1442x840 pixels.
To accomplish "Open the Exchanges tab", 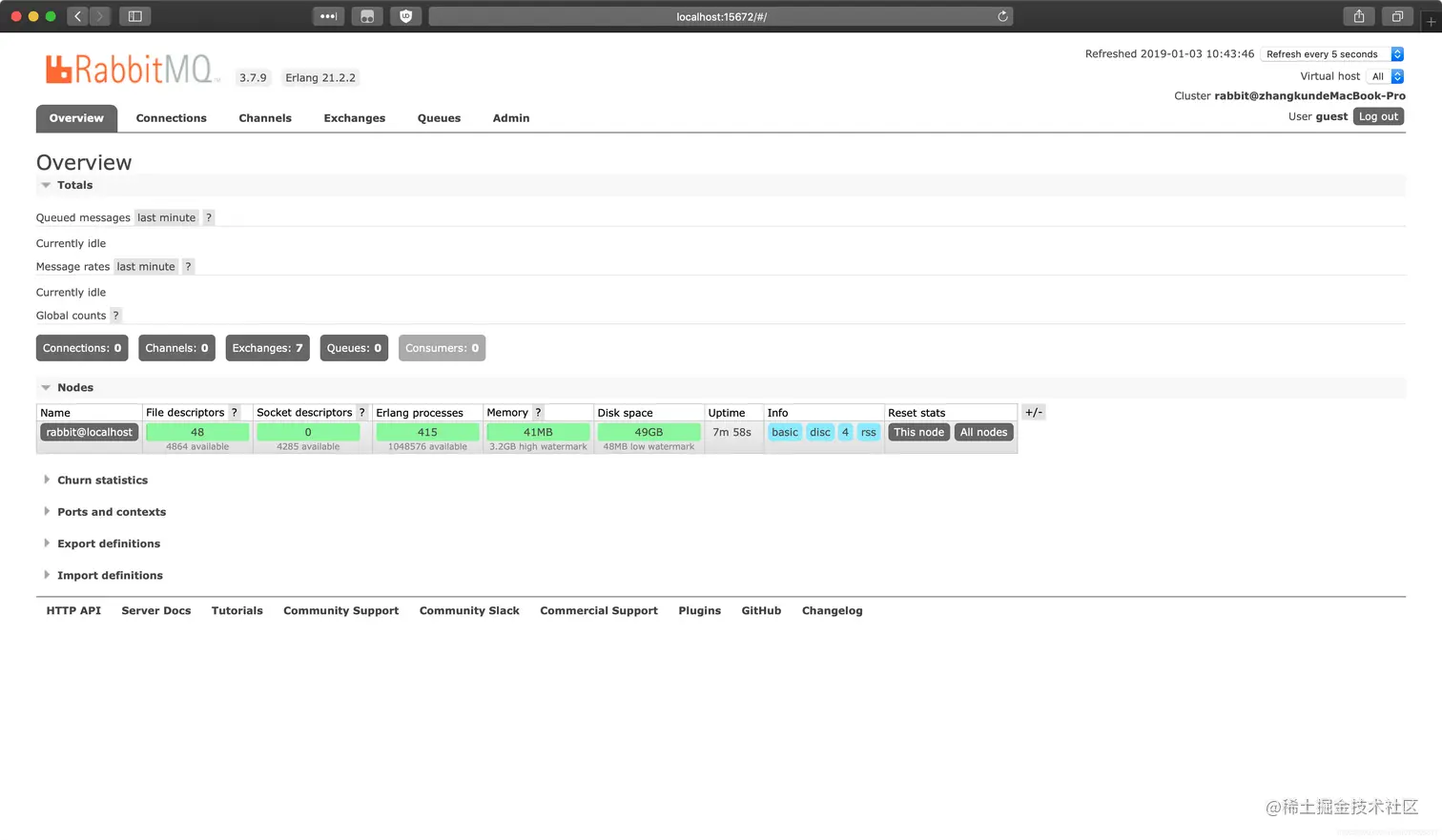I will tap(355, 118).
